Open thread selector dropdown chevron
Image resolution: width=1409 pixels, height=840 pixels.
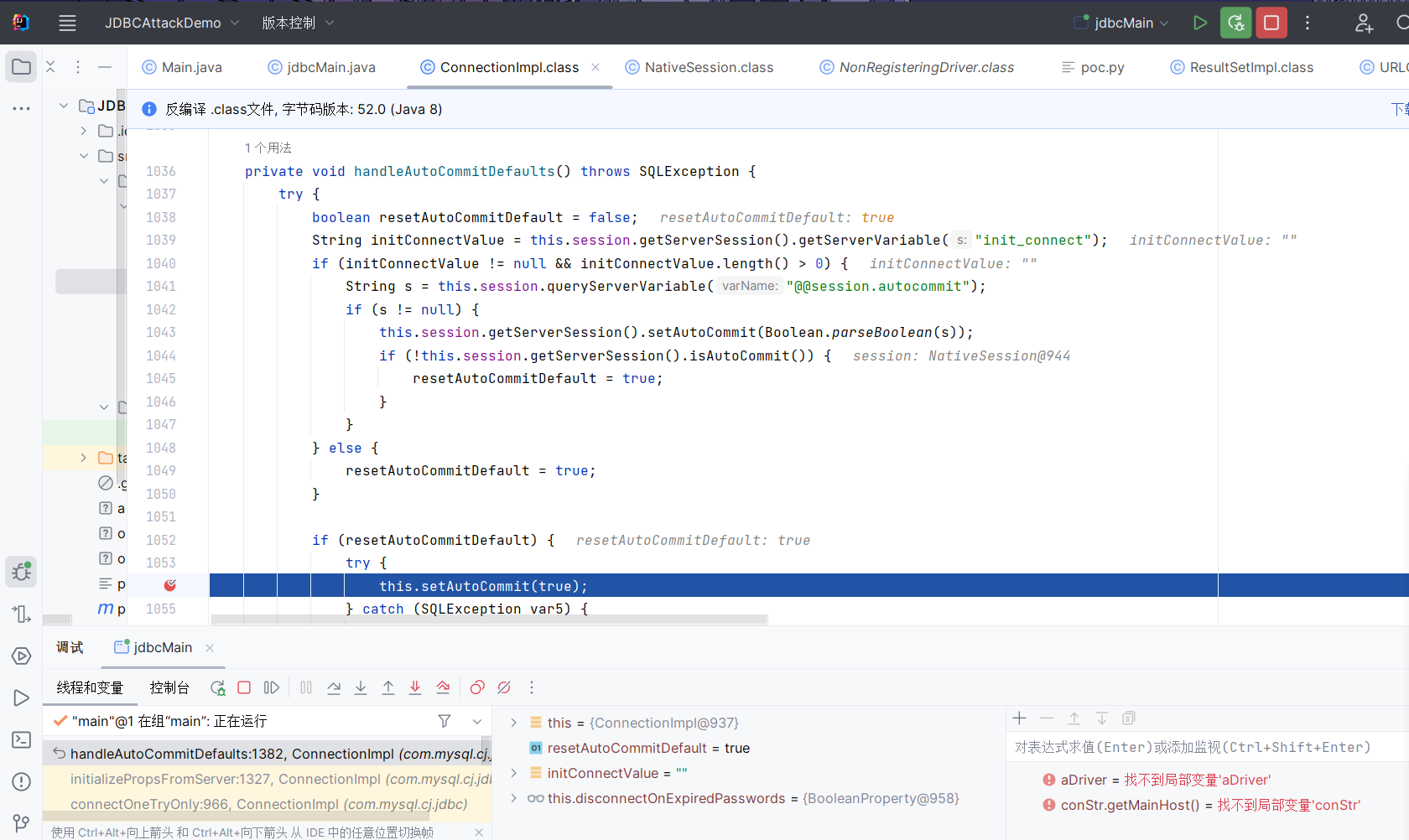[477, 721]
